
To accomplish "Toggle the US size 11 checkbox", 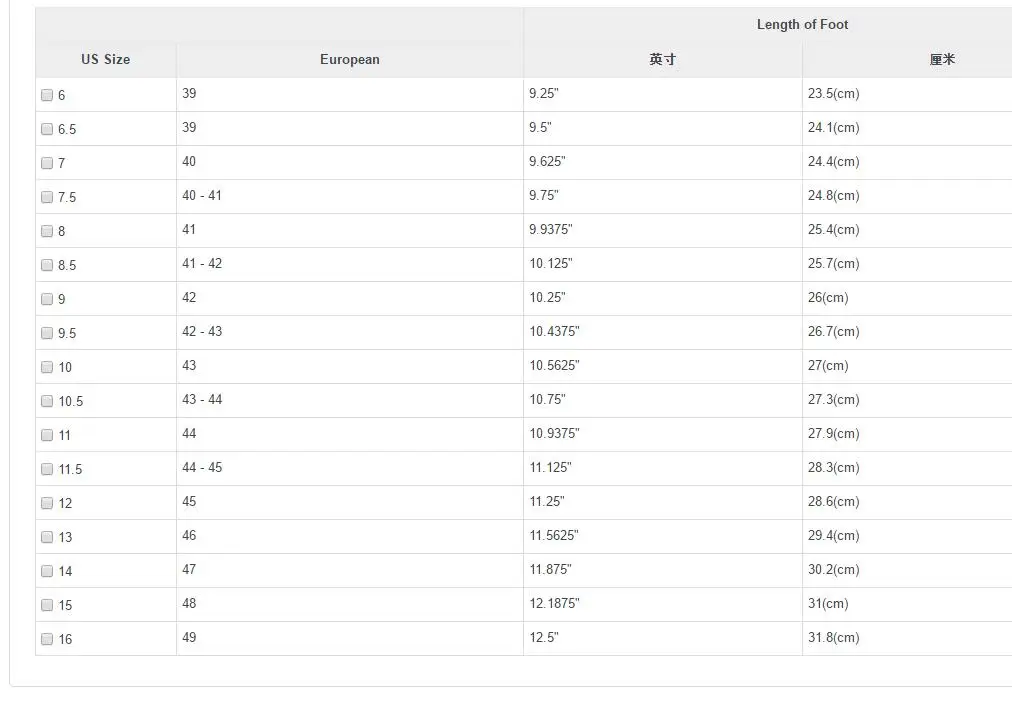I will pos(47,435).
